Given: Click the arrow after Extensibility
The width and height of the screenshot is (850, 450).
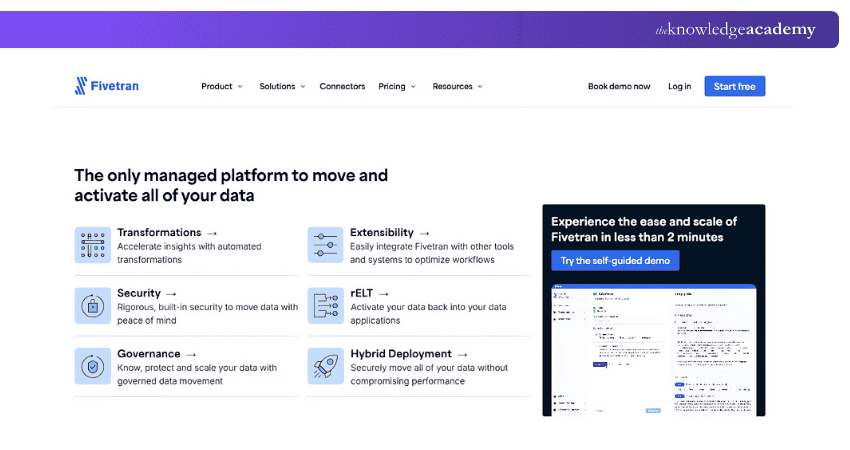Looking at the screenshot, I should (x=424, y=233).
